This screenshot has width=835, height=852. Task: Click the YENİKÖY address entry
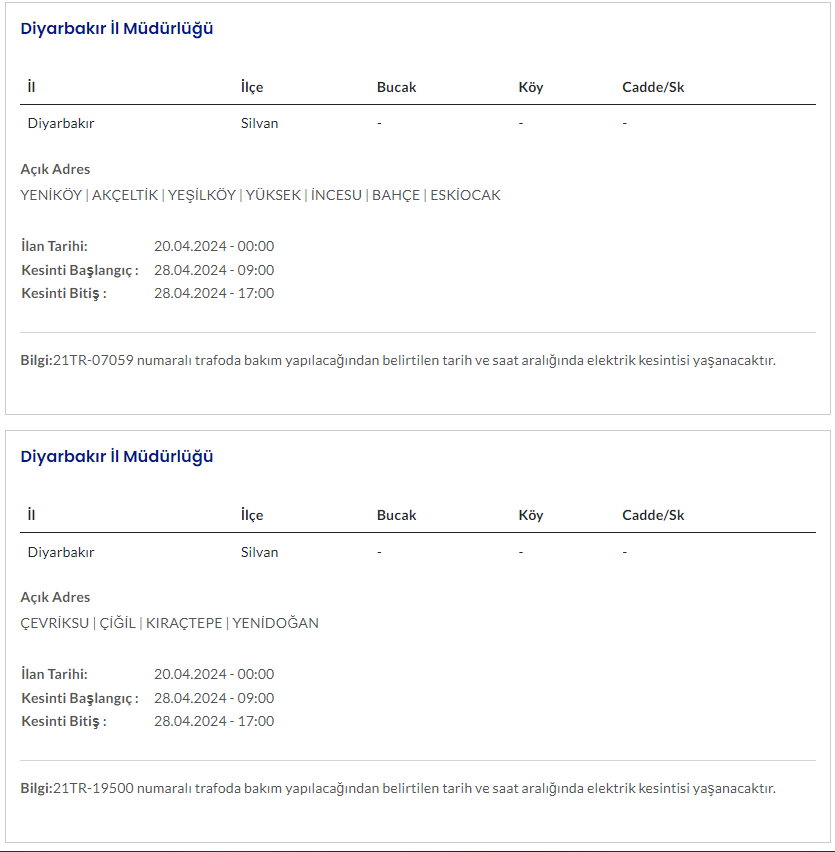click(x=51, y=195)
